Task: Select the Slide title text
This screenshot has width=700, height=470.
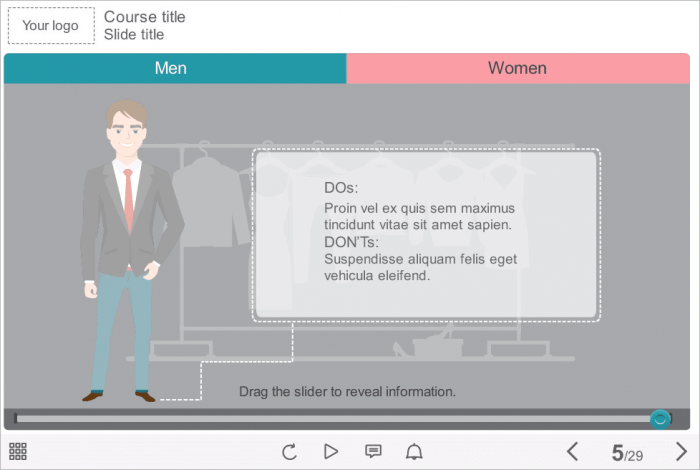Action: click(x=134, y=34)
